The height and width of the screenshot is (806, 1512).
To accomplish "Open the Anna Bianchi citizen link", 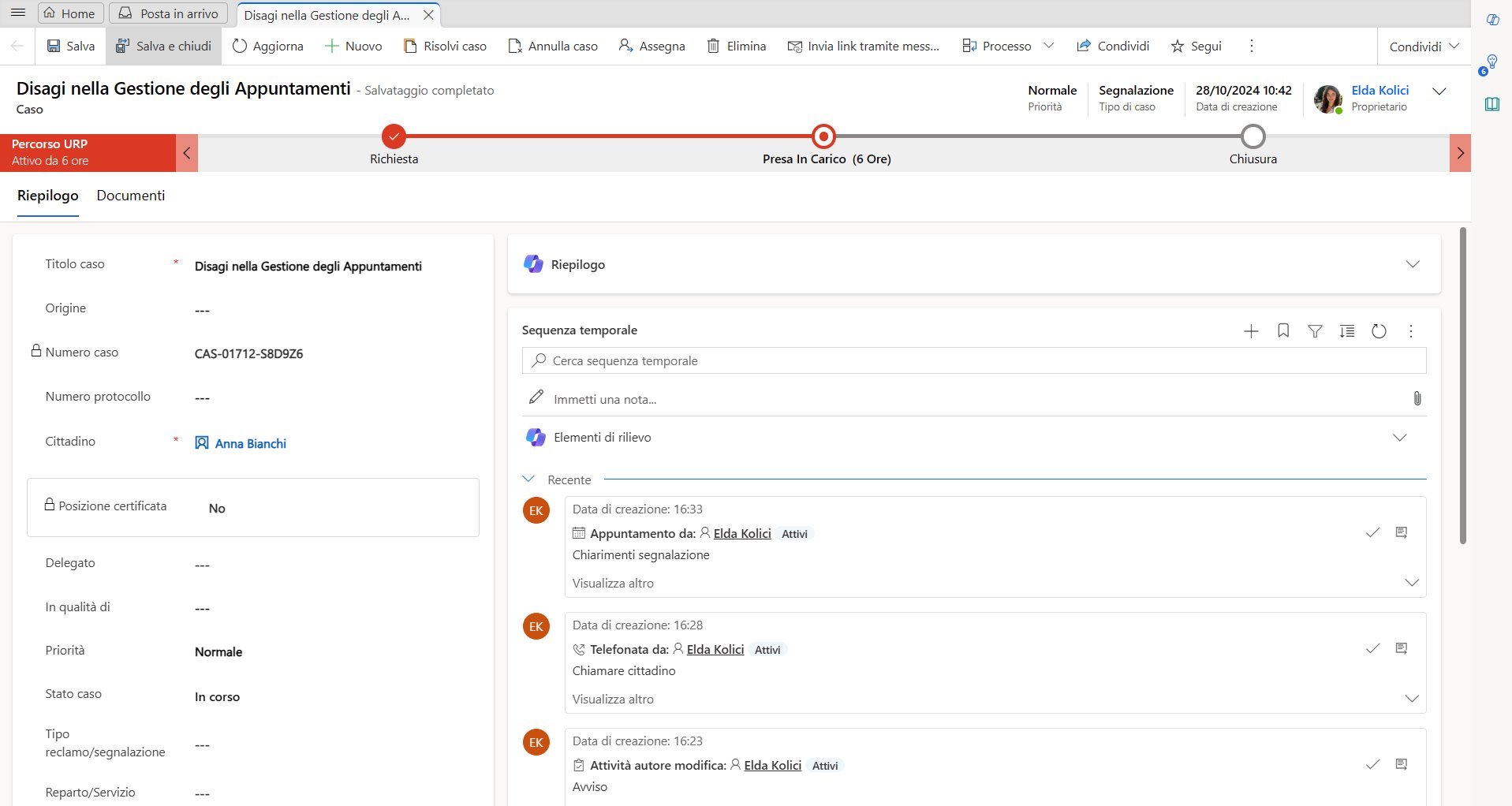I will click(250, 443).
